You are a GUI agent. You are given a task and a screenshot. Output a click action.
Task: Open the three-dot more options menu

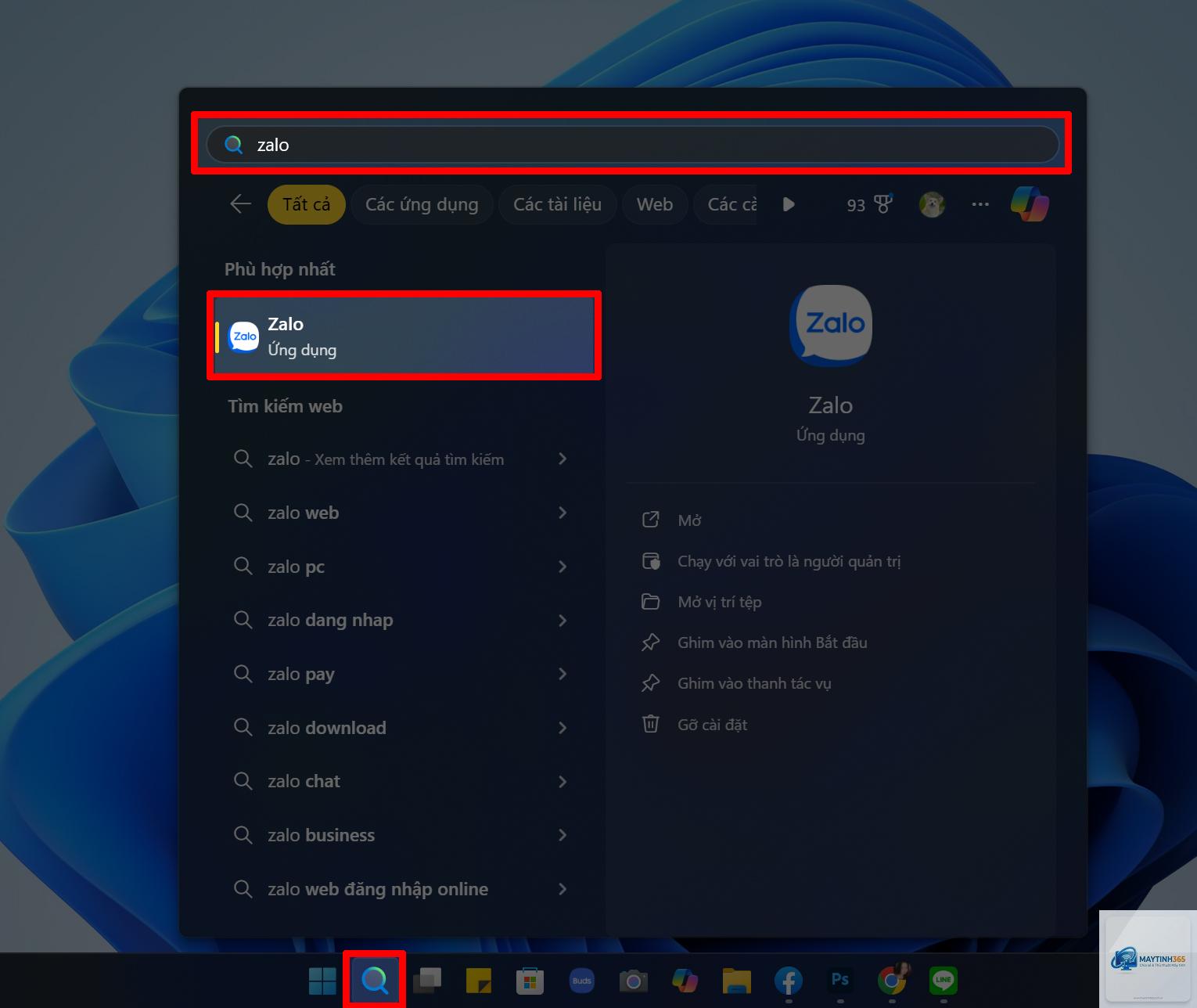click(980, 204)
